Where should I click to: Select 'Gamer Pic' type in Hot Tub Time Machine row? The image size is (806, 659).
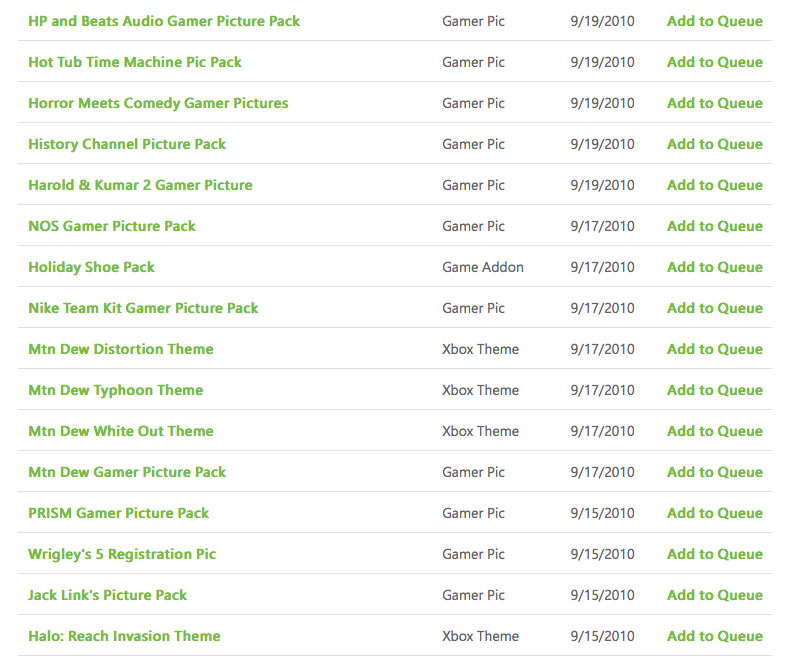[473, 62]
